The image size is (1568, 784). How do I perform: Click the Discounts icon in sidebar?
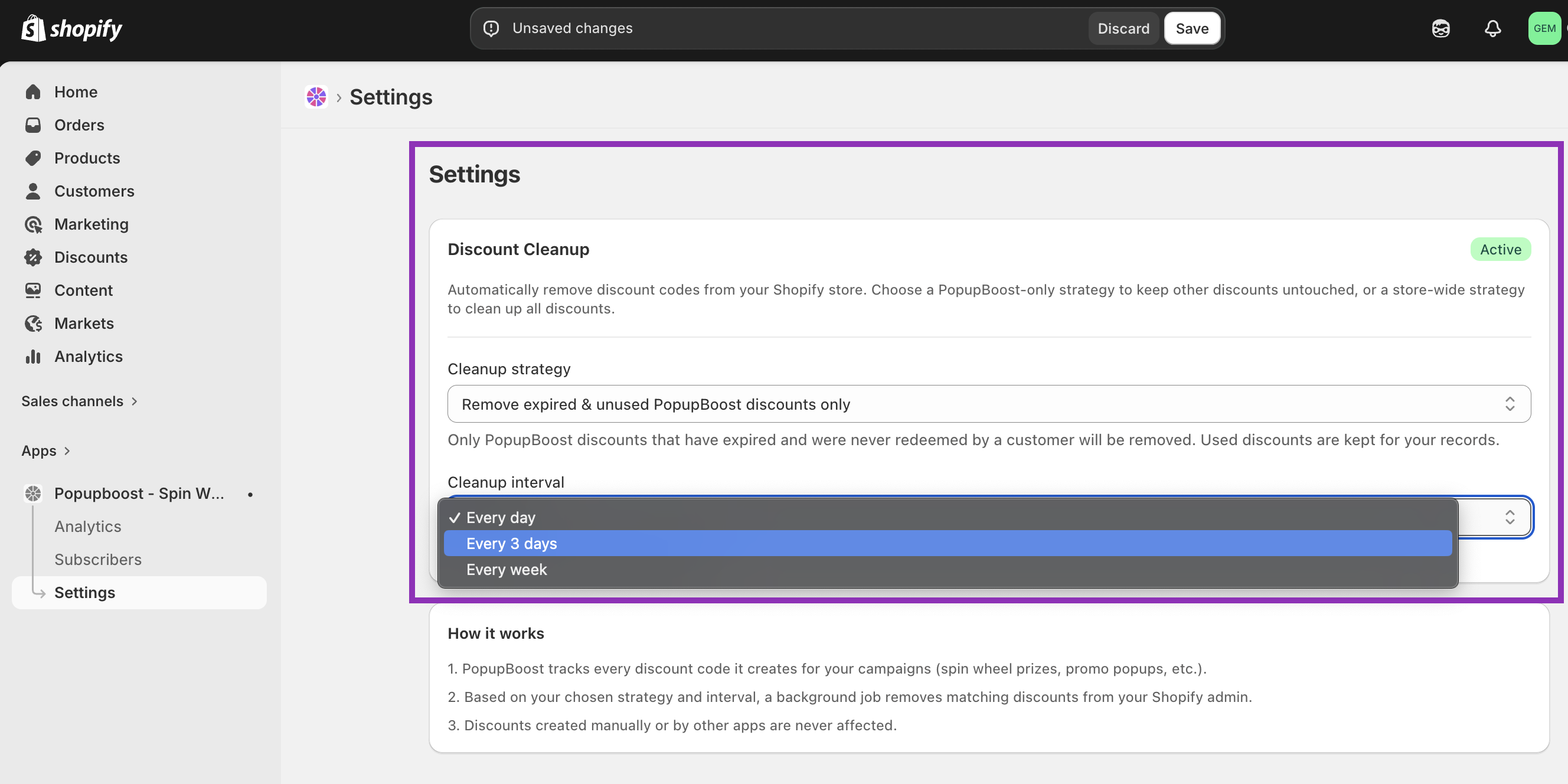[x=33, y=257]
